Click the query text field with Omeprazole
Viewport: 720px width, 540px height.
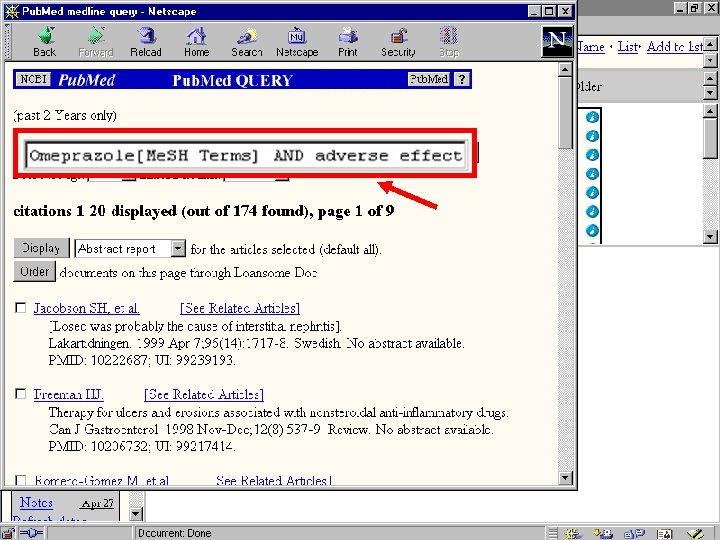[246, 155]
